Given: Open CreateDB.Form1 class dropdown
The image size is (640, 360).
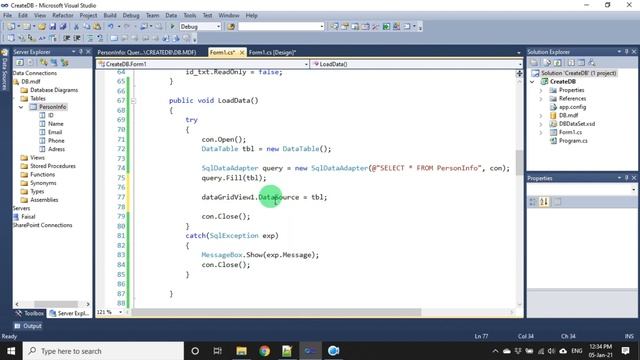Looking at the screenshot, I should pos(306,64).
